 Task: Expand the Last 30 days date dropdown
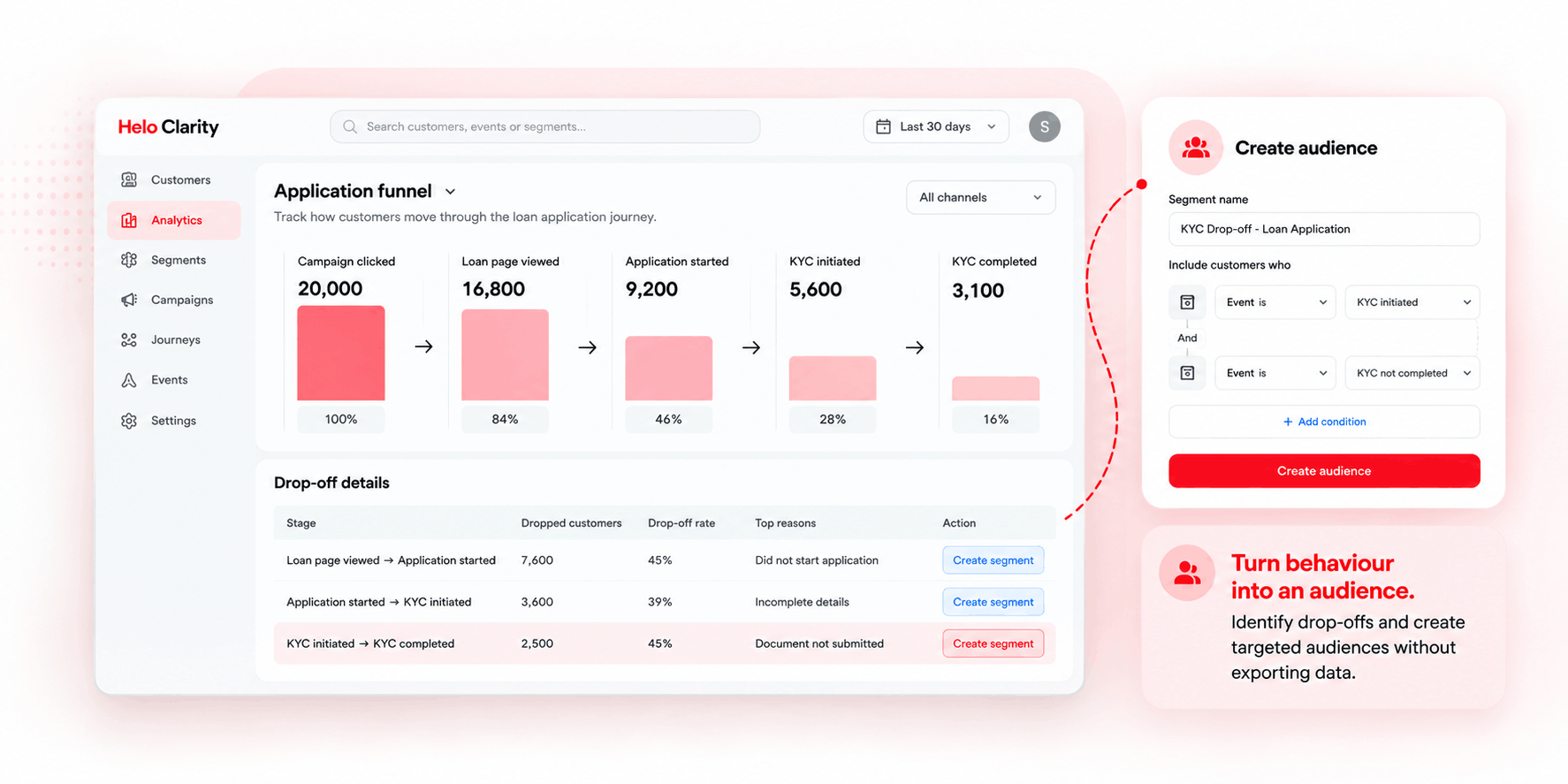tap(936, 126)
